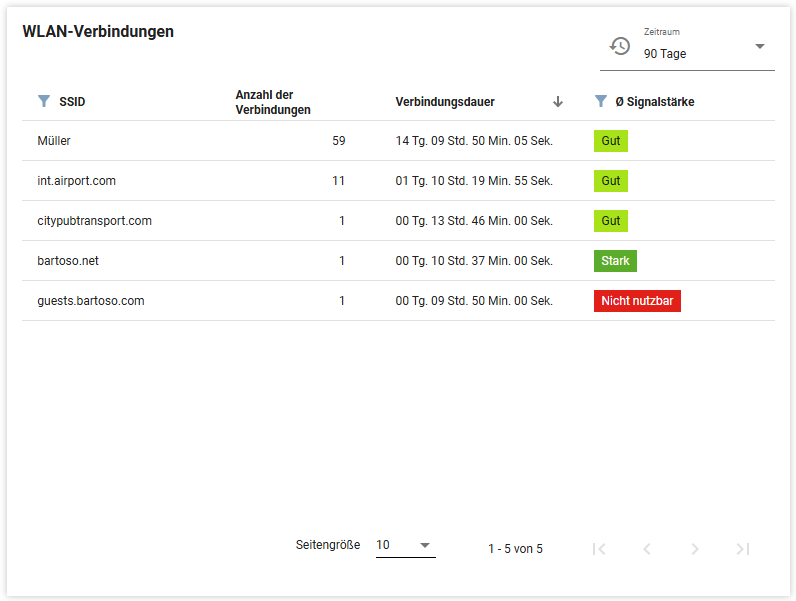Viewport: 796px width, 601px height.
Task: Toggle the Verbindungsdauer sort arrow
Action: coord(558,101)
